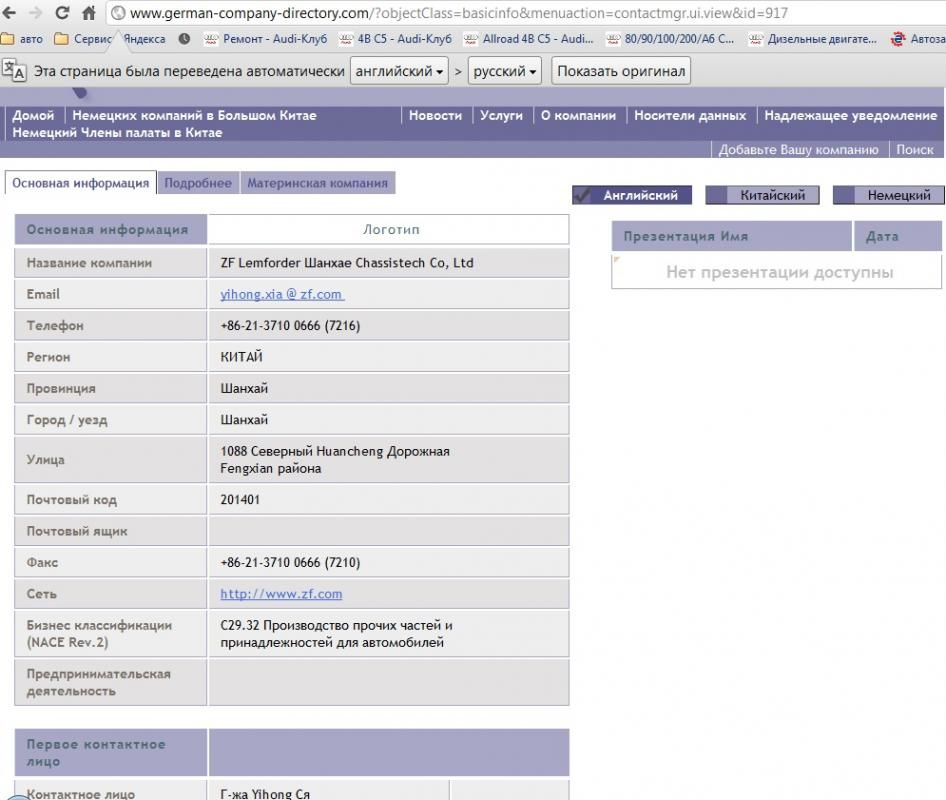Open 'Новости' menu item

pyautogui.click(x=435, y=115)
